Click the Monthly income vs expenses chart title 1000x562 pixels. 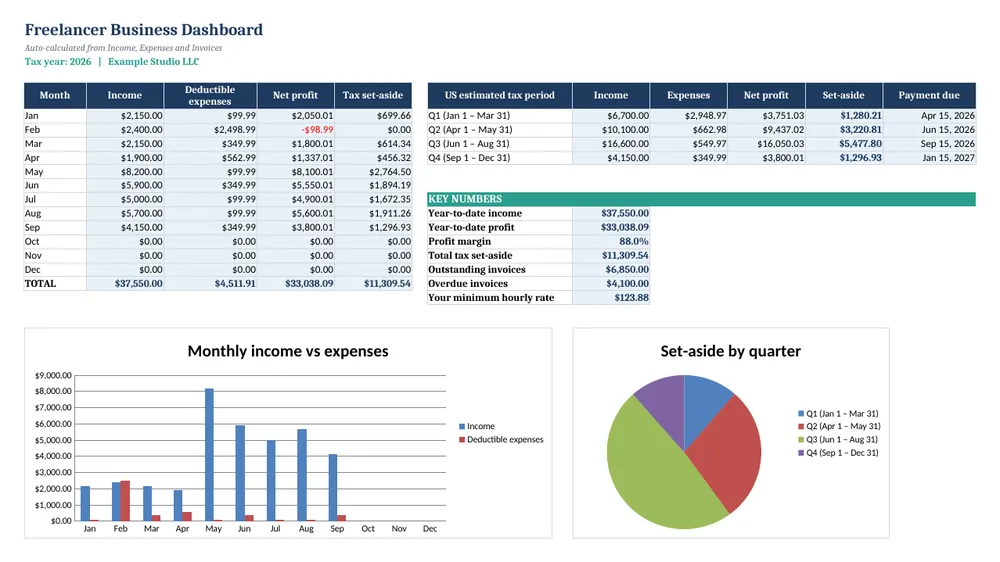coord(288,351)
